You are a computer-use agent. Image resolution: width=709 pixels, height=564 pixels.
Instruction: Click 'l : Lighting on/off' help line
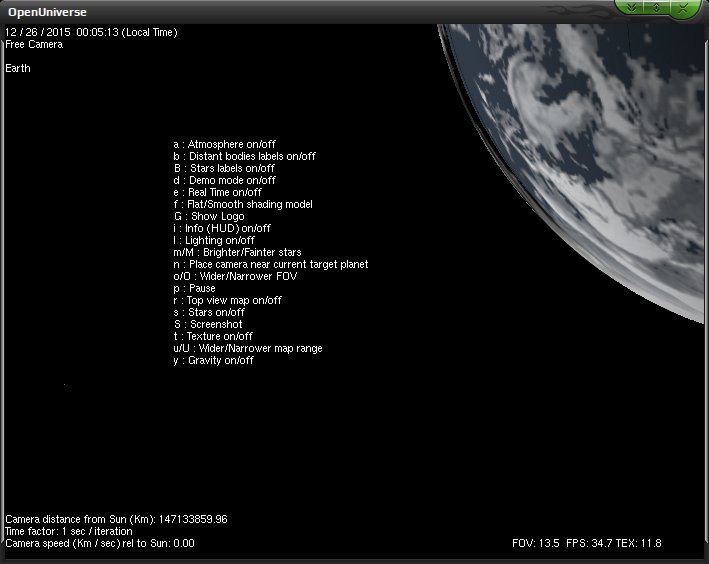pos(214,240)
